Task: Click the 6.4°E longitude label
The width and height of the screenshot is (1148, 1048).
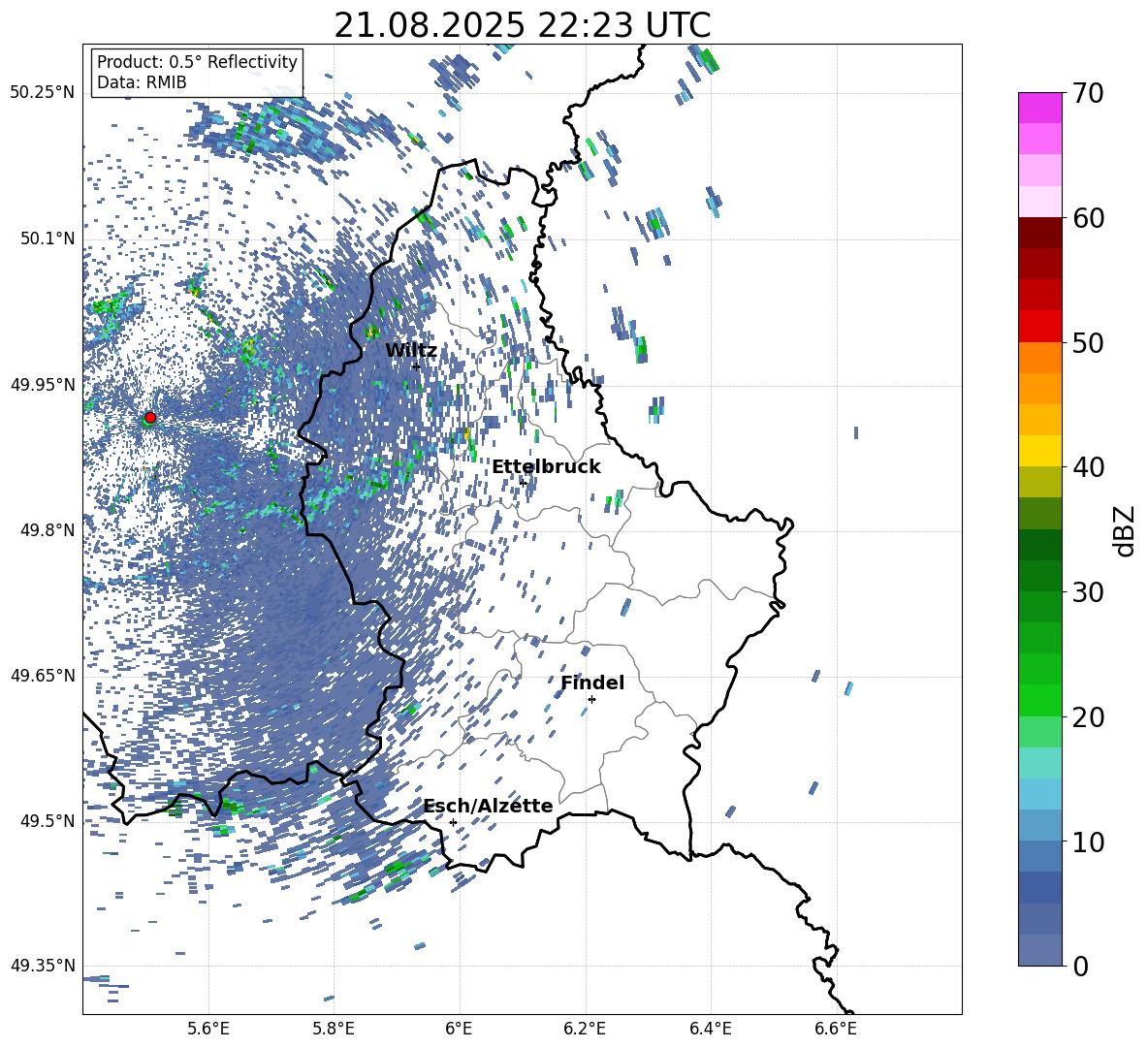Action: point(710,1030)
